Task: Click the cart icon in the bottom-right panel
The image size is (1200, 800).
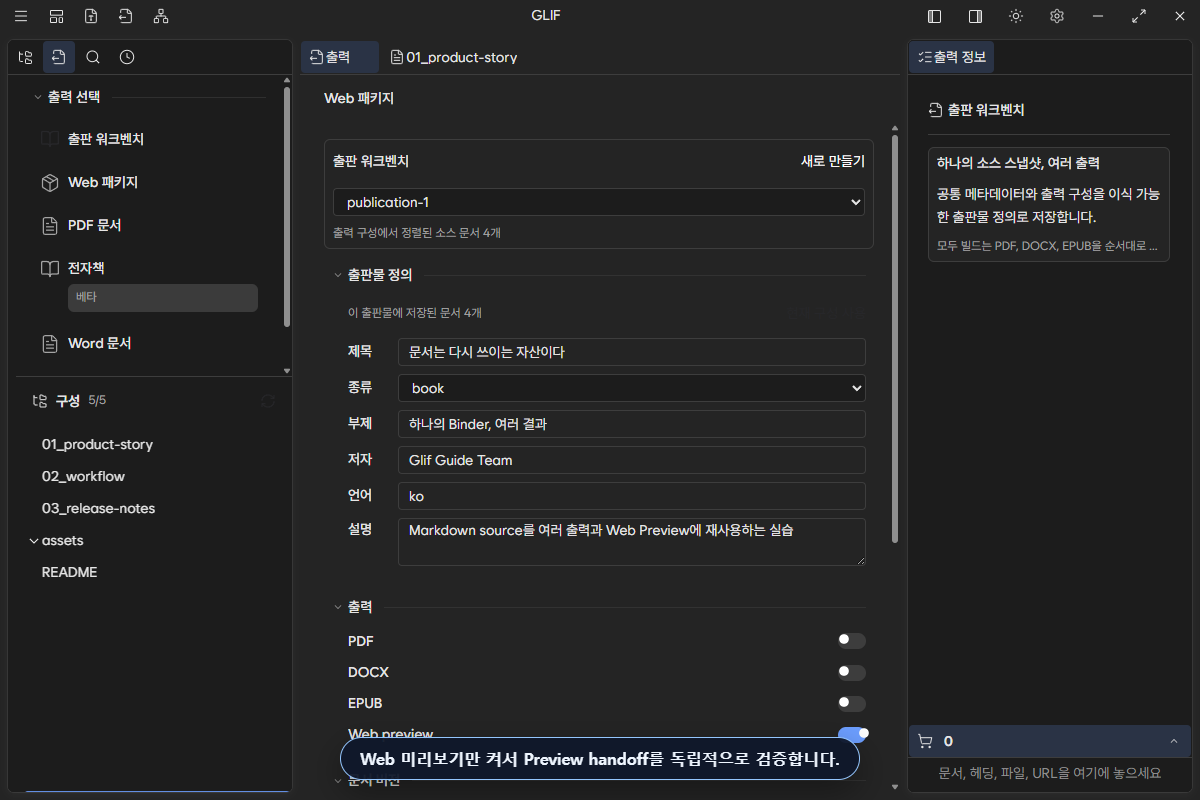Action: pyautogui.click(x=925, y=741)
